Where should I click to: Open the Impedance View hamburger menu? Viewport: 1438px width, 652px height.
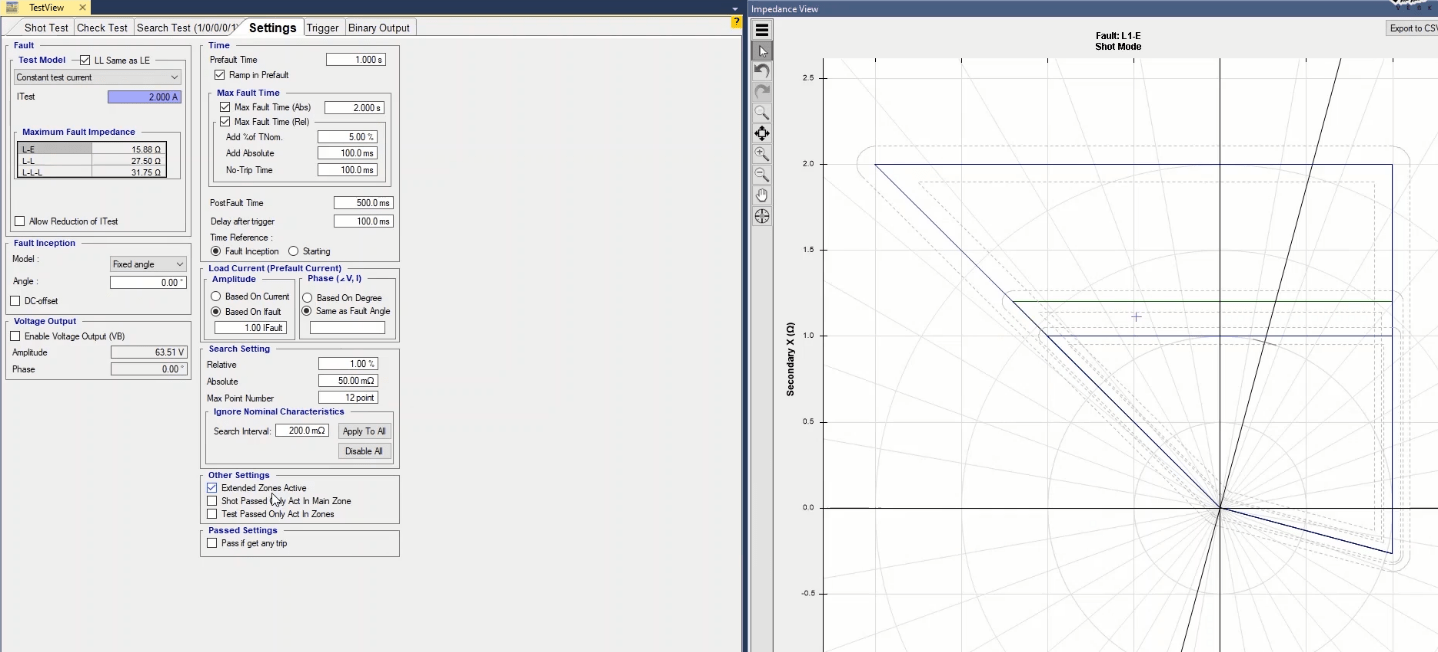tap(762, 30)
